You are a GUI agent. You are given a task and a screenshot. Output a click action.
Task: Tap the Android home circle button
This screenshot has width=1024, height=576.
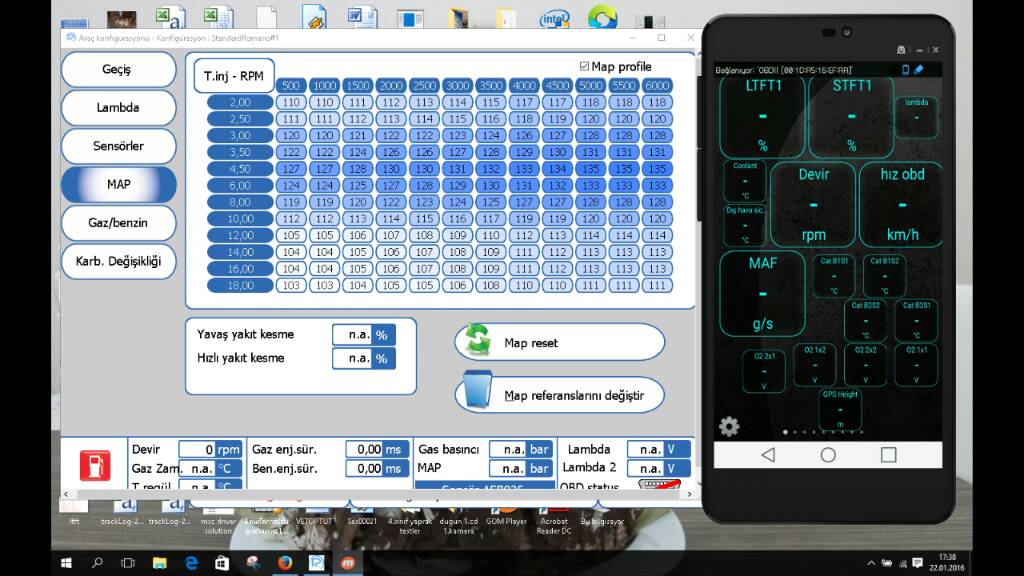[x=828, y=455]
